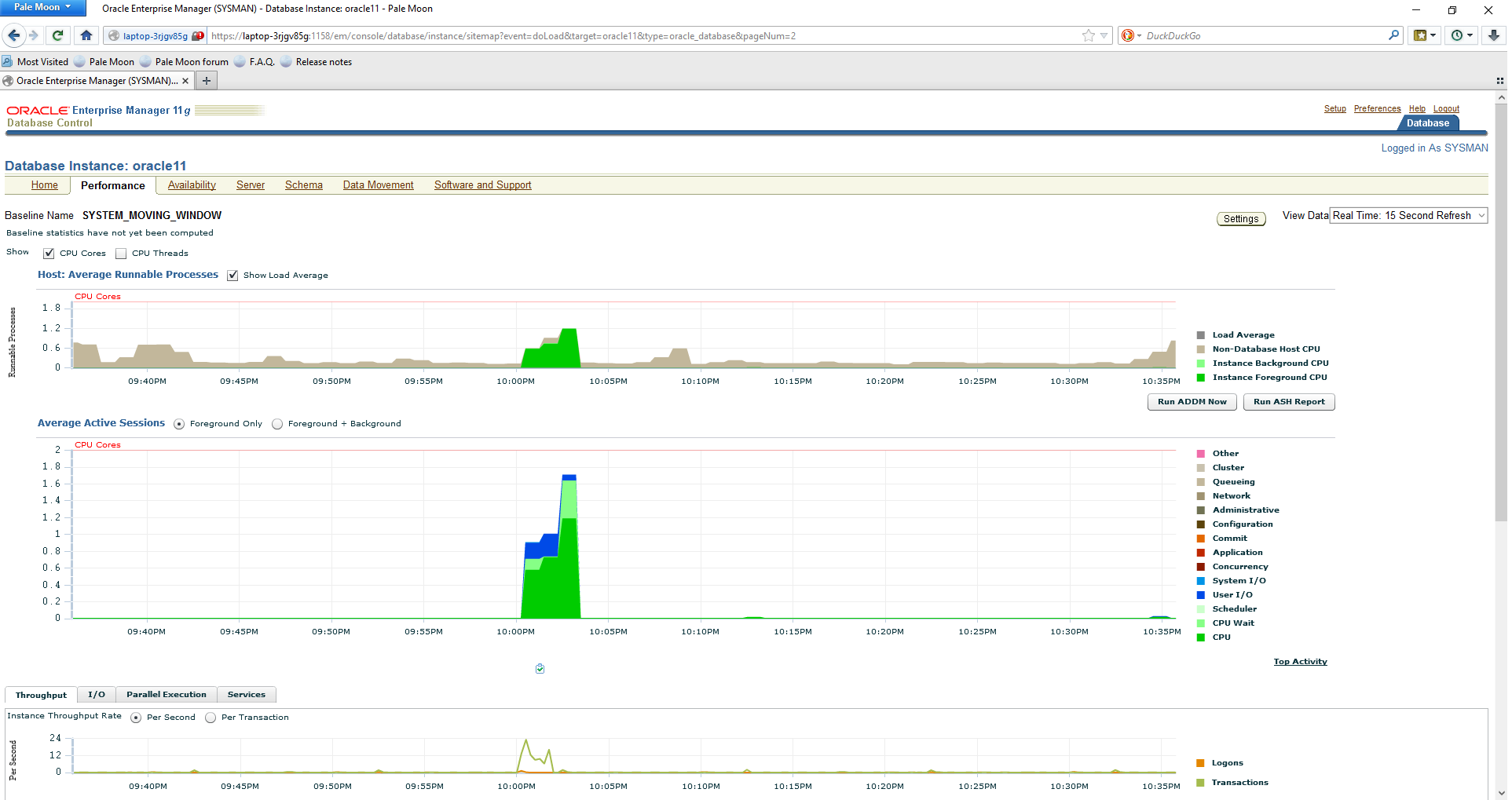This screenshot has height=800, width=1512.
Task: Select Foreground + Background radio option
Action: pos(277,424)
